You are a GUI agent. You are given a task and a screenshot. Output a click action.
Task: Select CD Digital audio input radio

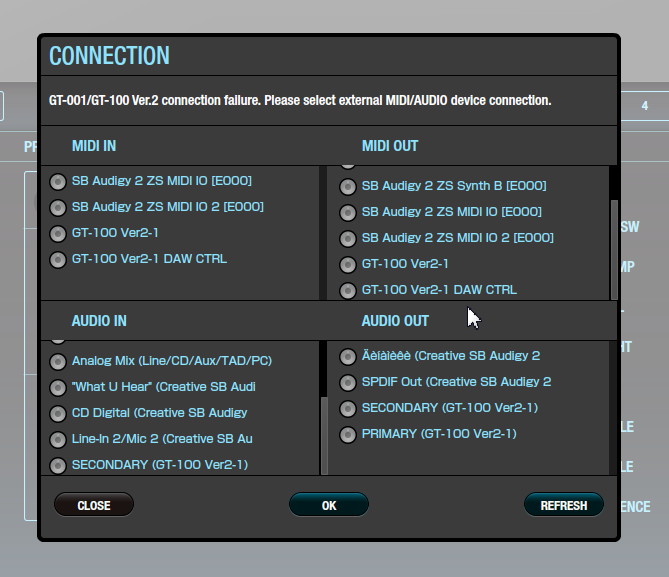pyautogui.click(x=58, y=414)
